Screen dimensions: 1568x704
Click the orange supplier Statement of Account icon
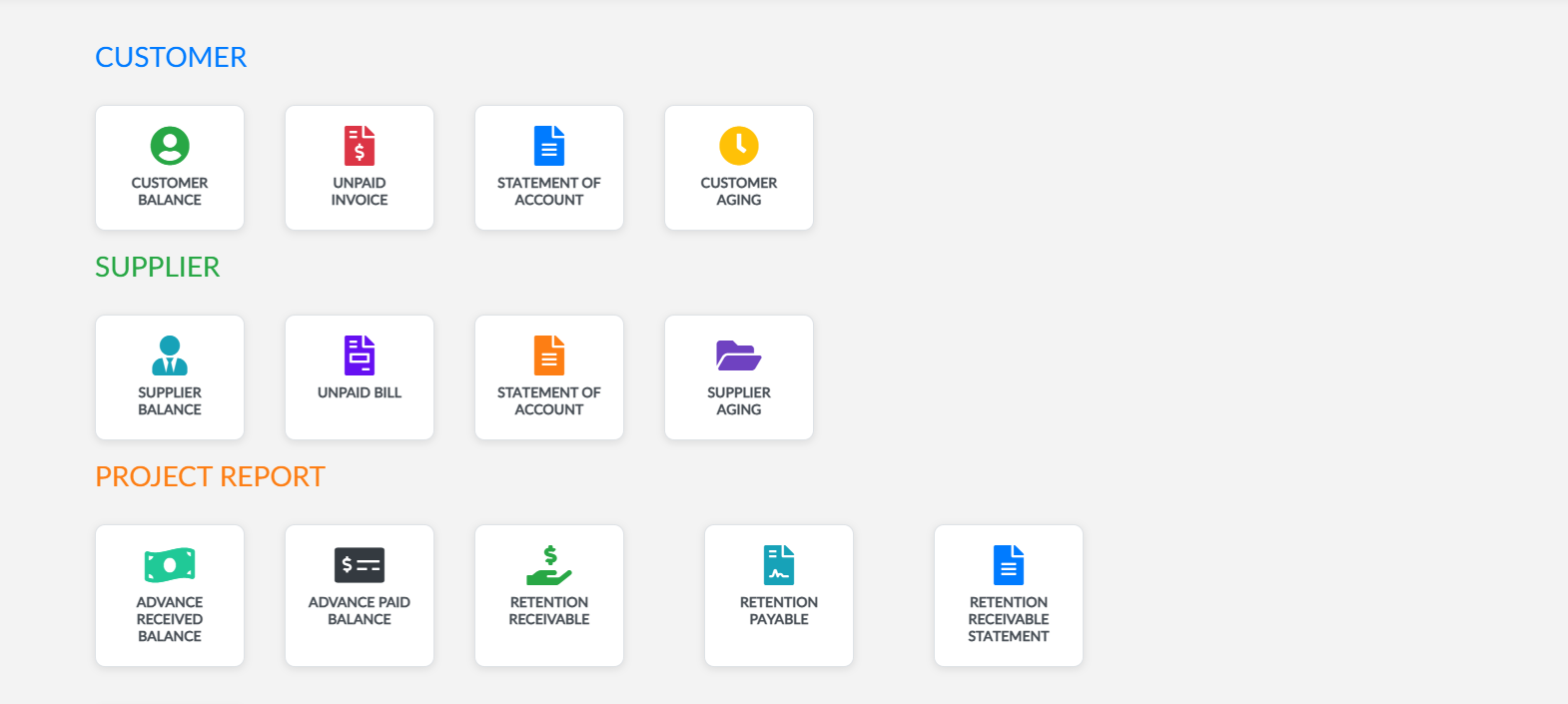pyautogui.click(x=549, y=355)
